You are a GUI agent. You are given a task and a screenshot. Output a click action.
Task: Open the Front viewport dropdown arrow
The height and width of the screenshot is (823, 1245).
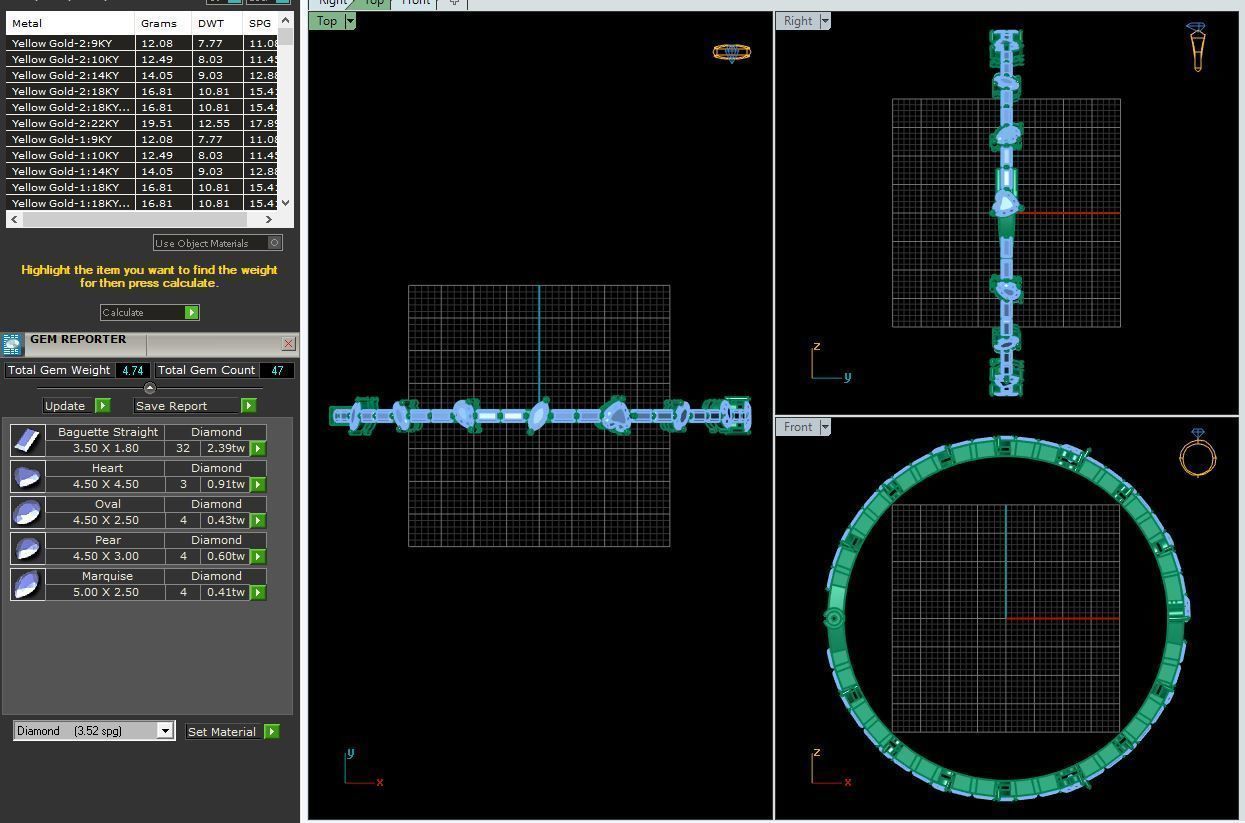pos(825,427)
